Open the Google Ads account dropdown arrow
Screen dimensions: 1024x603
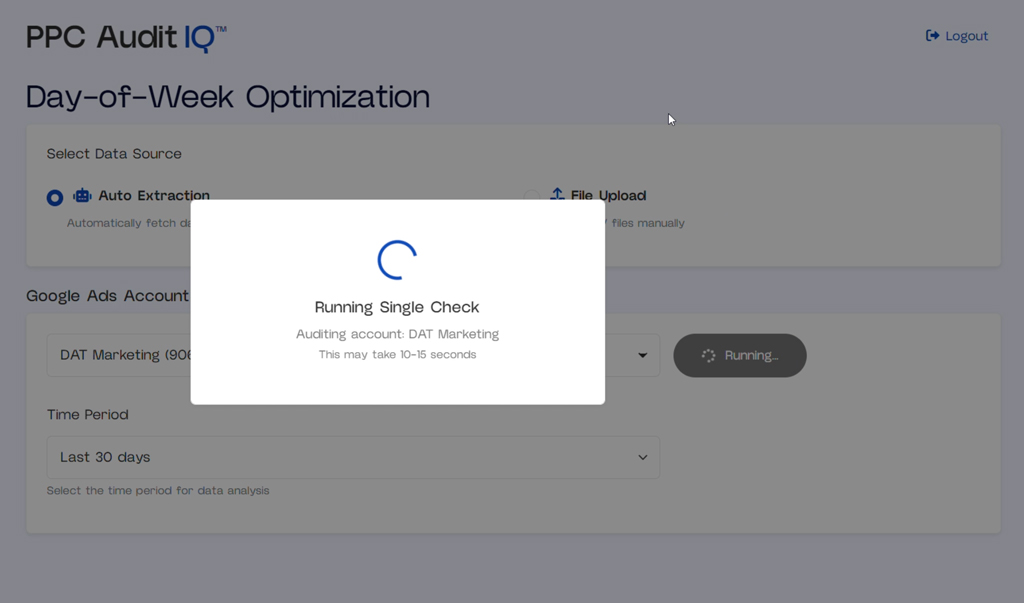click(x=642, y=355)
